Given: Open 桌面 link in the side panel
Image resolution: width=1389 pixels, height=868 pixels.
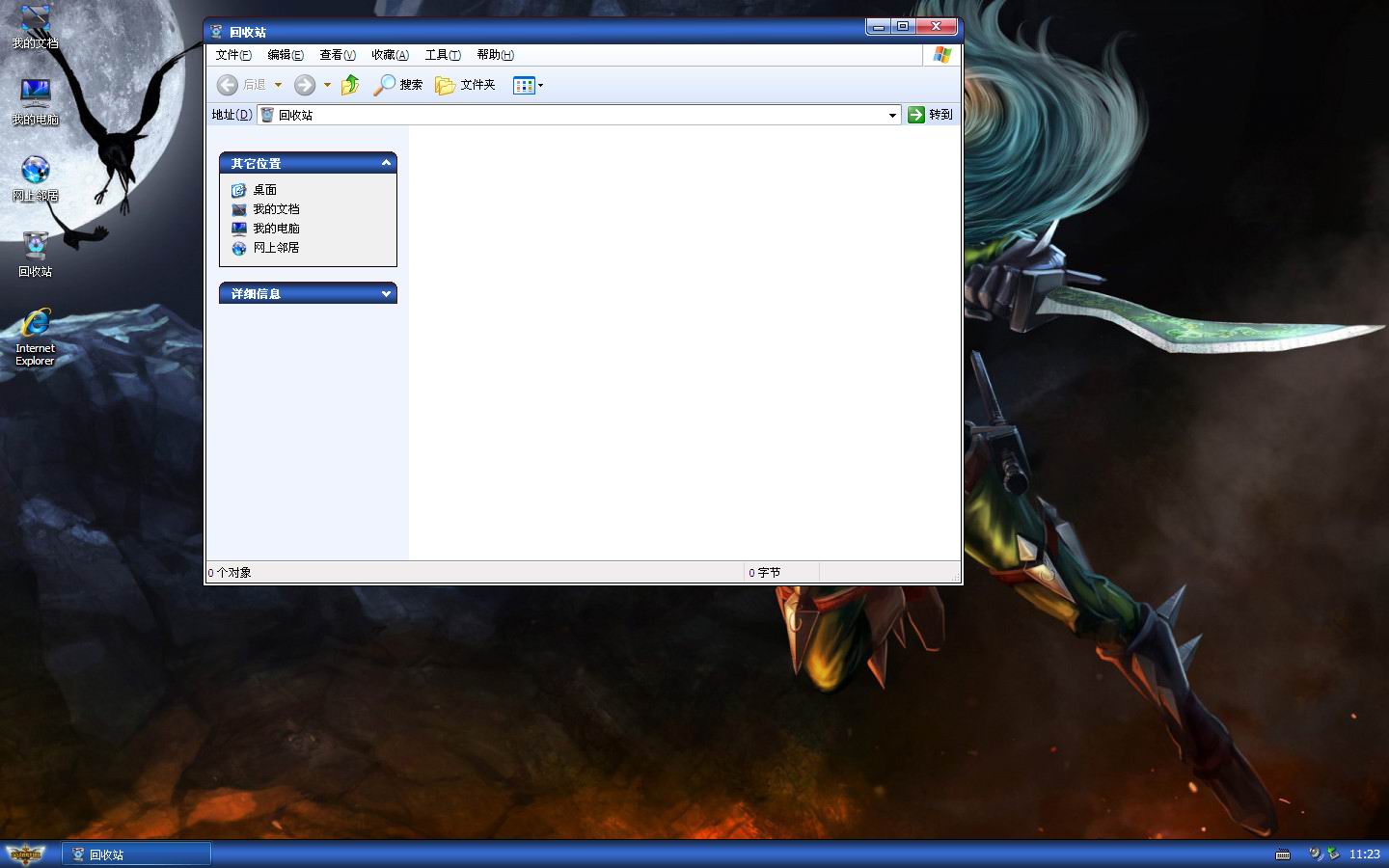Looking at the screenshot, I should coord(264,190).
